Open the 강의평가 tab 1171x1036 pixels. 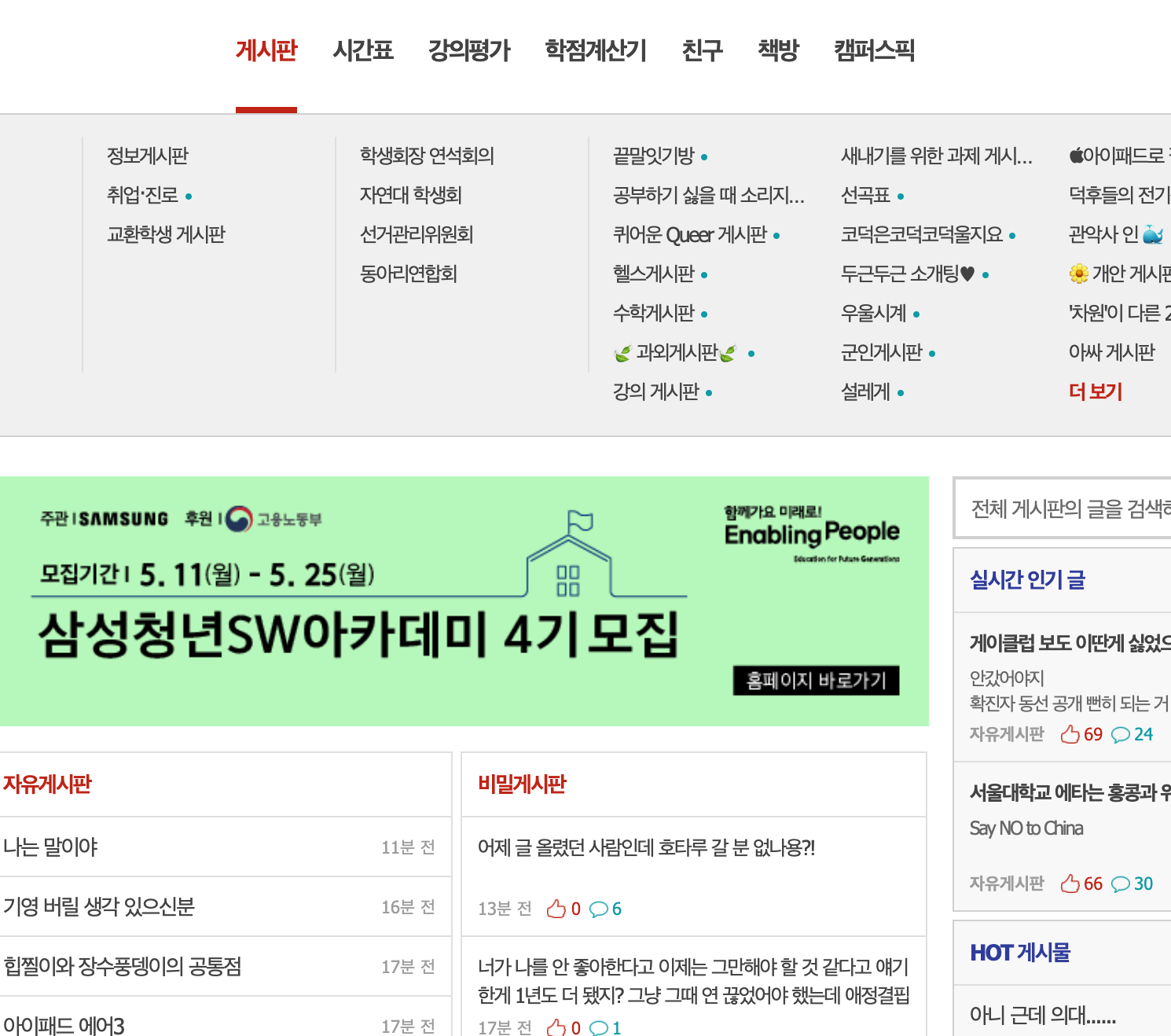point(469,51)
